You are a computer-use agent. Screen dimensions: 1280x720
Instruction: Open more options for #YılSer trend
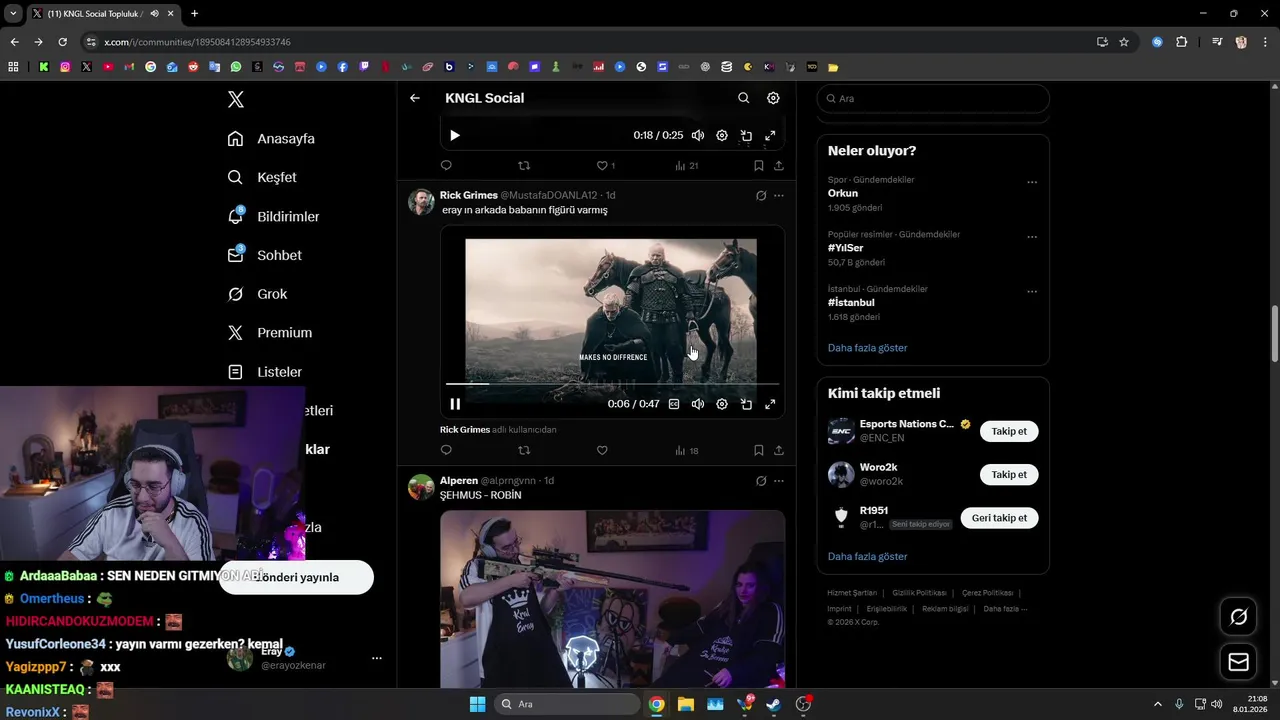(x=1032, y=238)
